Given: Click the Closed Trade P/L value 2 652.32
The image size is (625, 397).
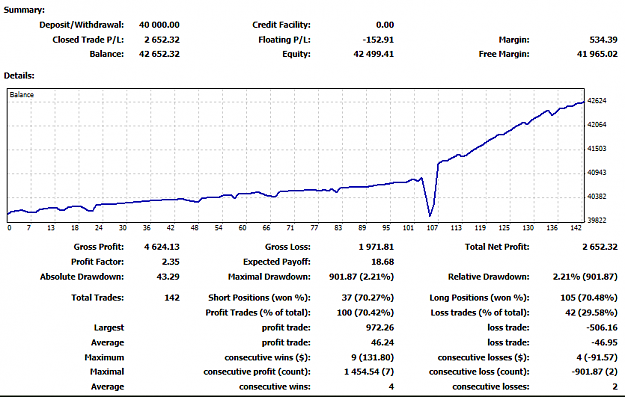Looking at the screenshot, I should click(x=162, y=40).
